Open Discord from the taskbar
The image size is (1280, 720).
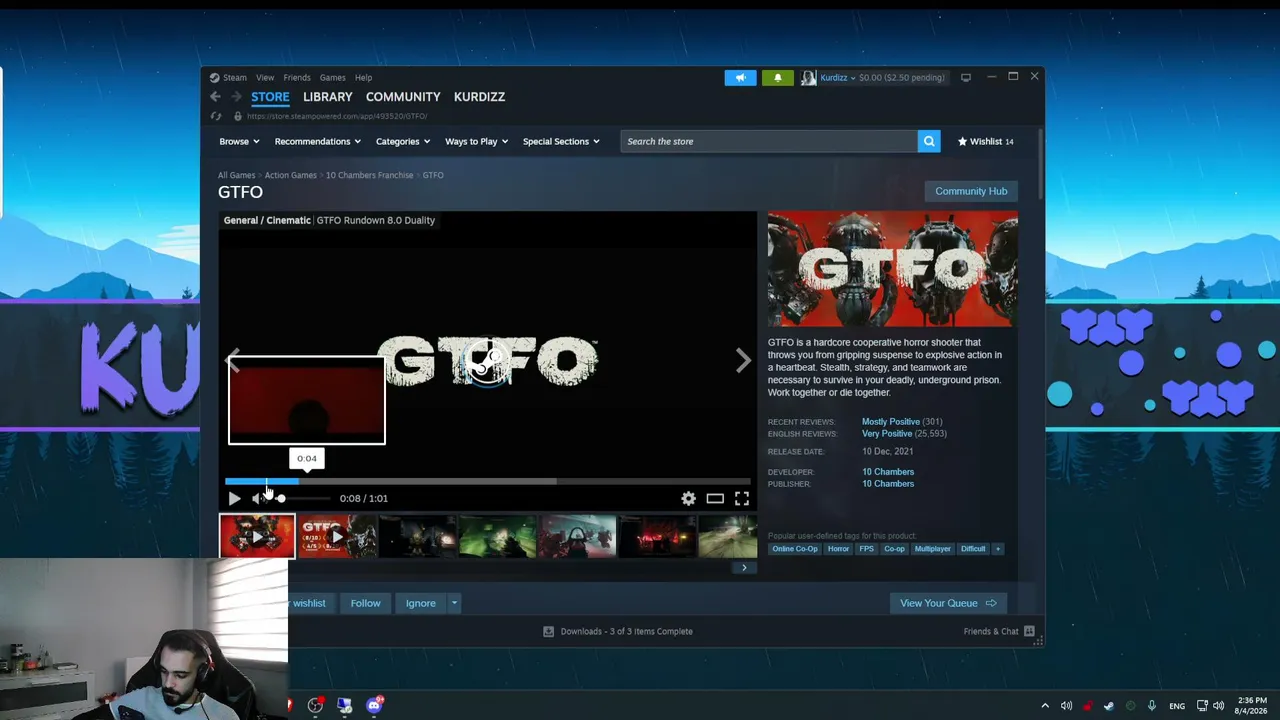[x=374, y=705]
